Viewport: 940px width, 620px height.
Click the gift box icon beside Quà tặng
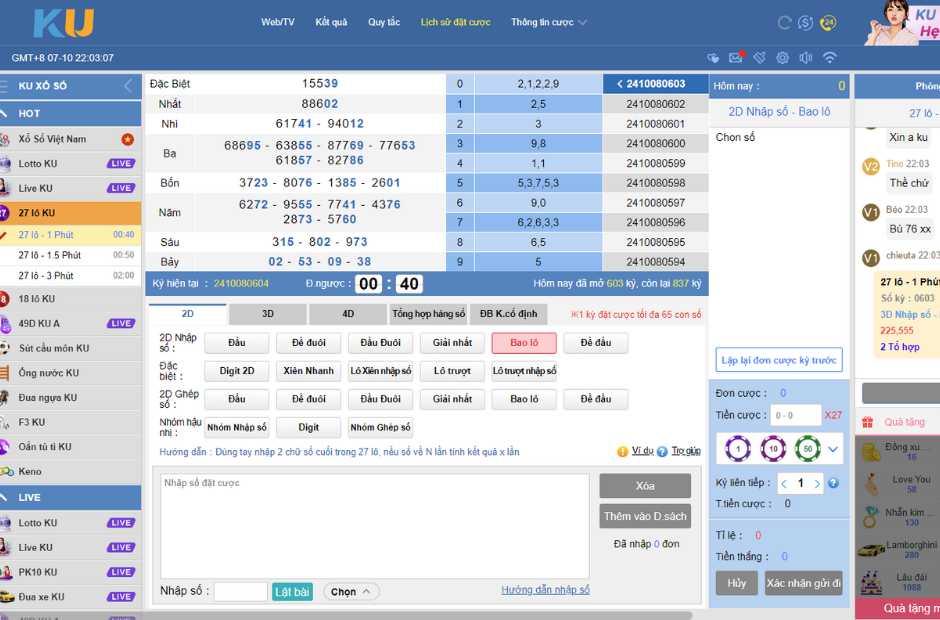coord(867,422)
